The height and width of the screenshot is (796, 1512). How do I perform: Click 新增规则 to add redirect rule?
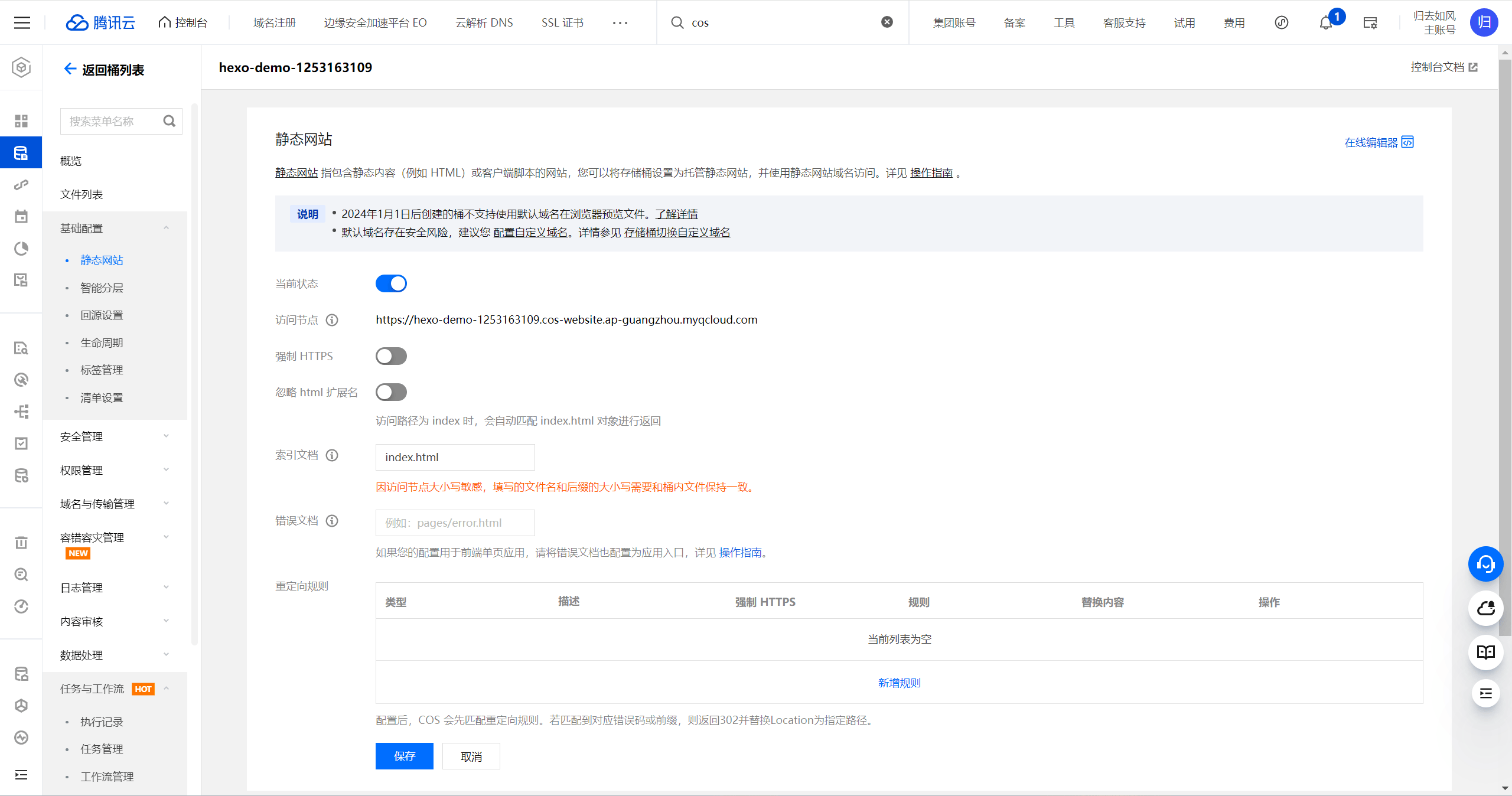[899, 683]
